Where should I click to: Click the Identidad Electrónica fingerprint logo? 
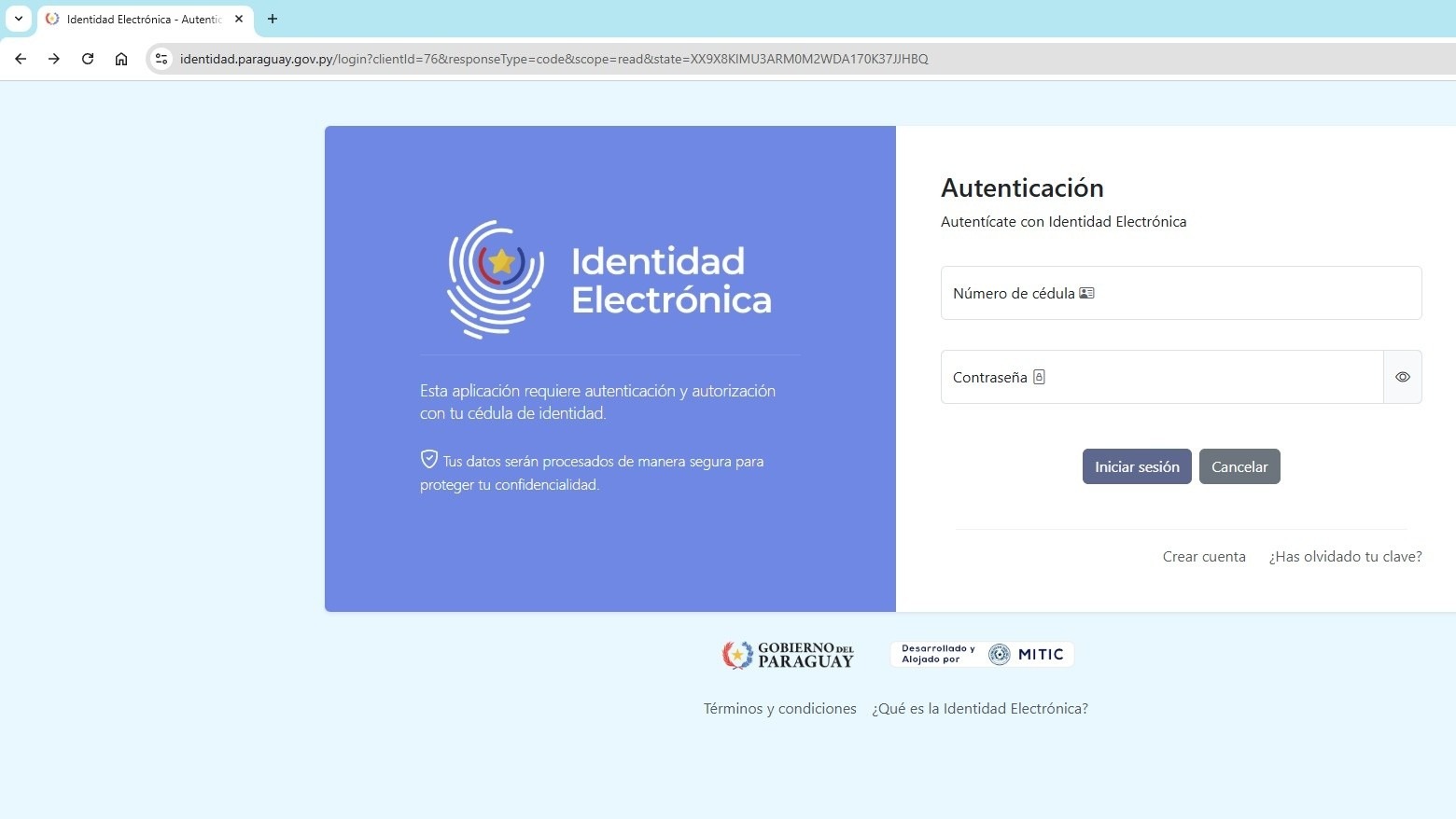pos(496,279)
